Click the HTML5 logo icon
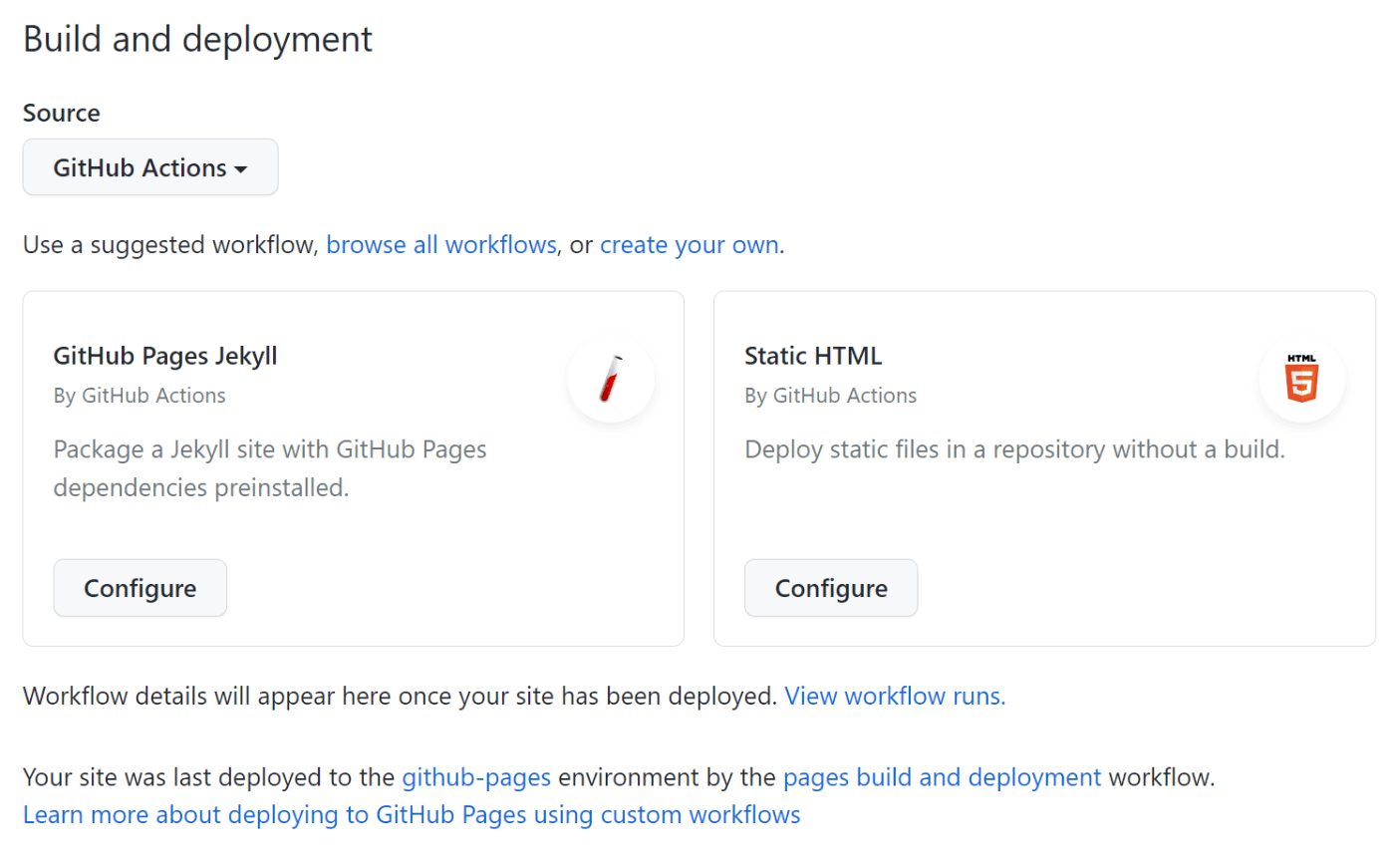 click(1301, 379)
